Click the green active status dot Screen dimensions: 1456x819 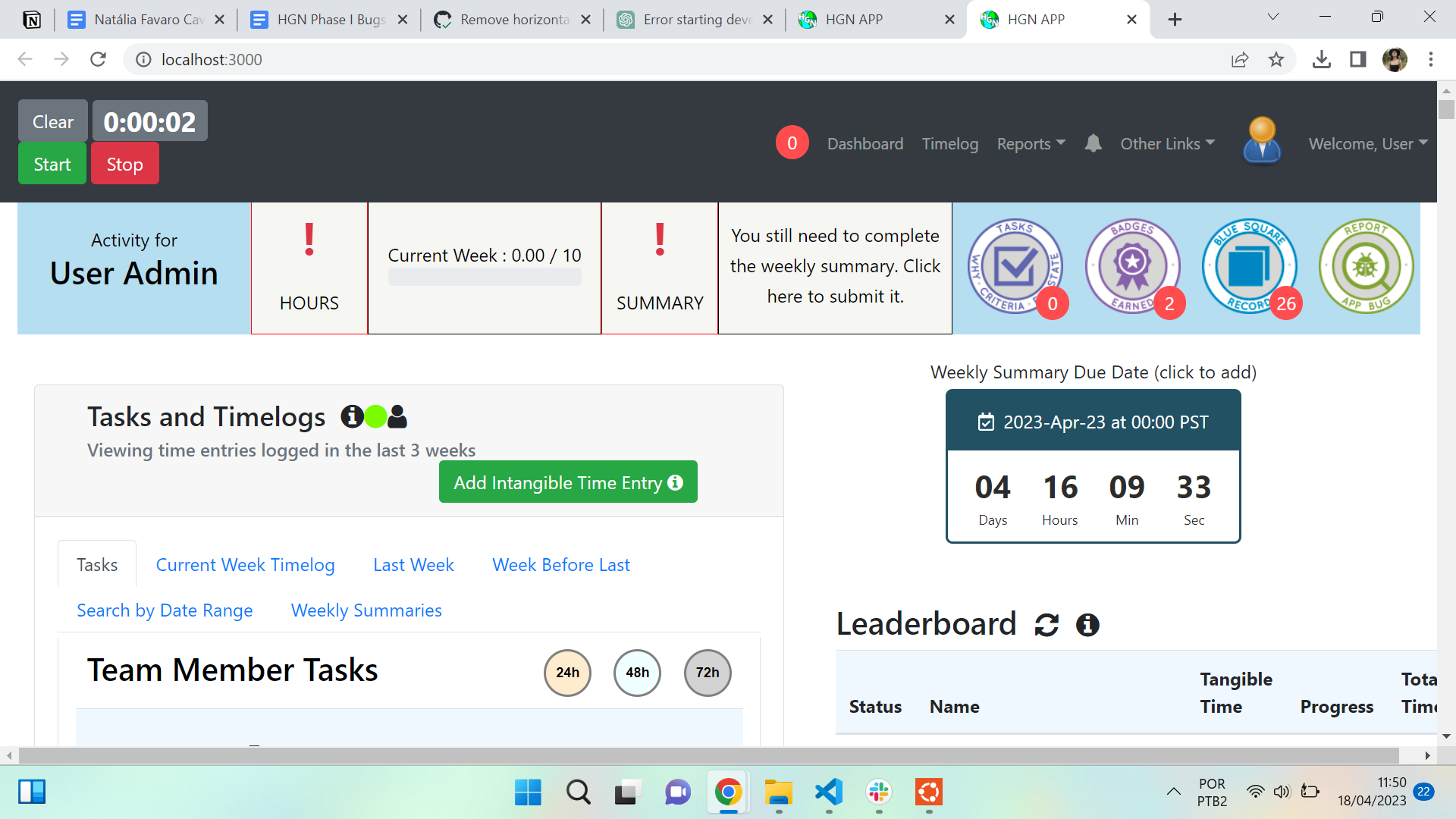coord(375,416)
